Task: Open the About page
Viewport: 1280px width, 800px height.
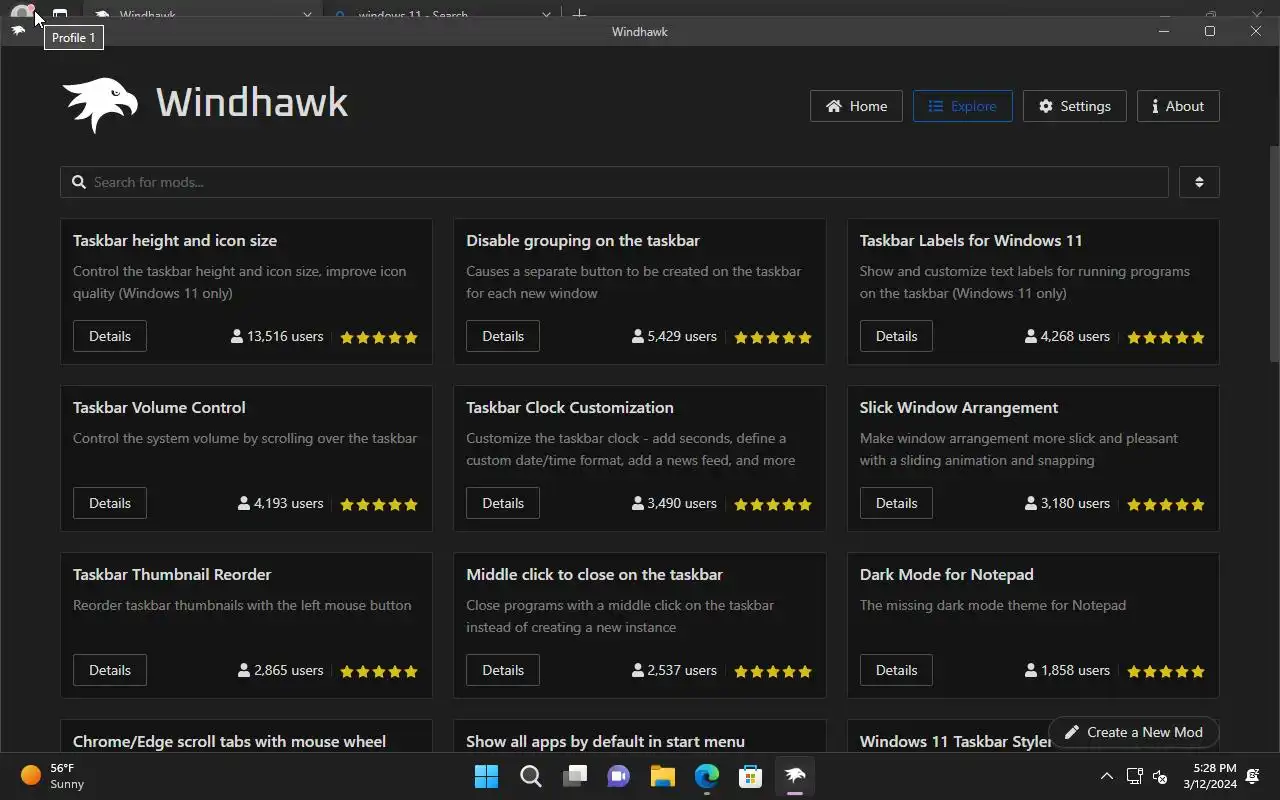Action: pyautogui.click(x=1178, y=106)
